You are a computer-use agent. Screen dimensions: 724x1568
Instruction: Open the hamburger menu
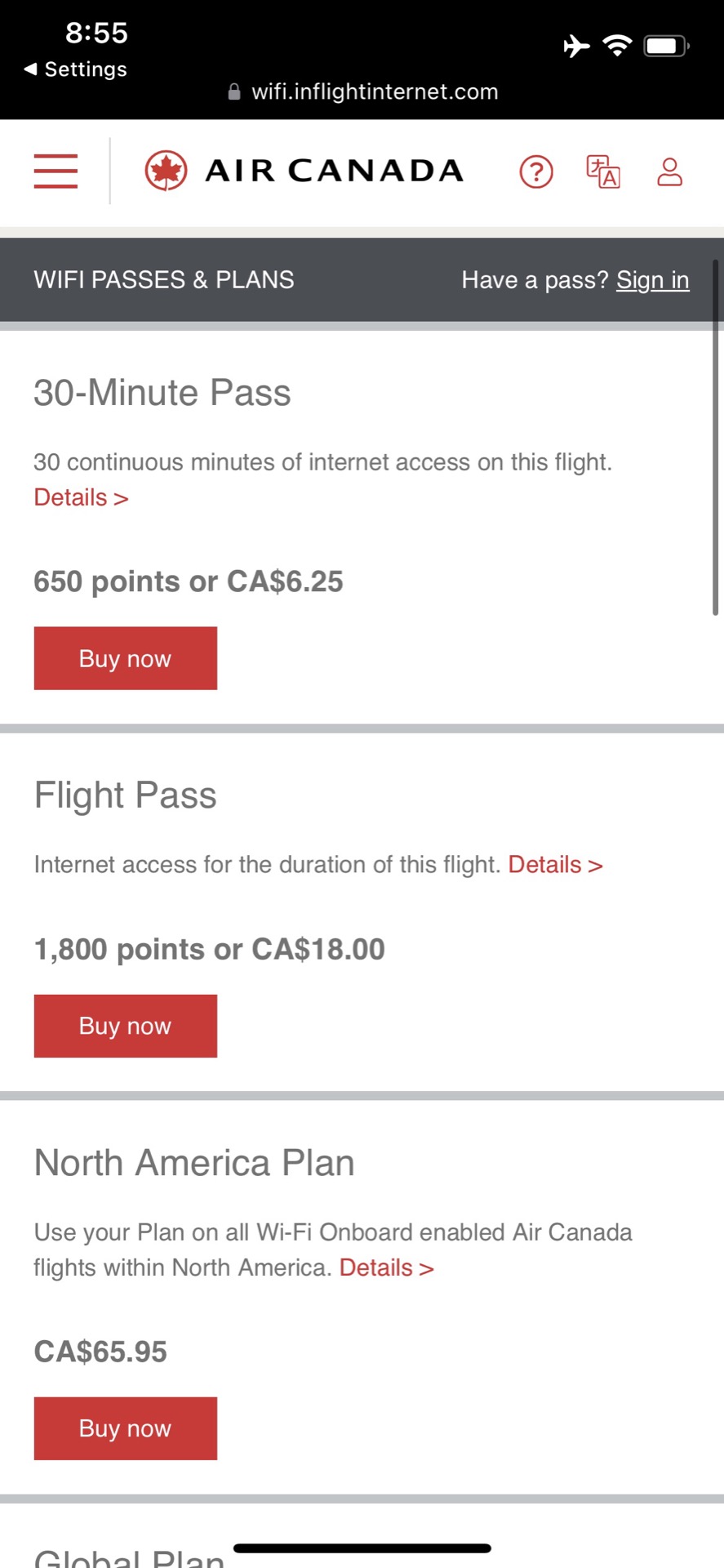pos(56,171)
